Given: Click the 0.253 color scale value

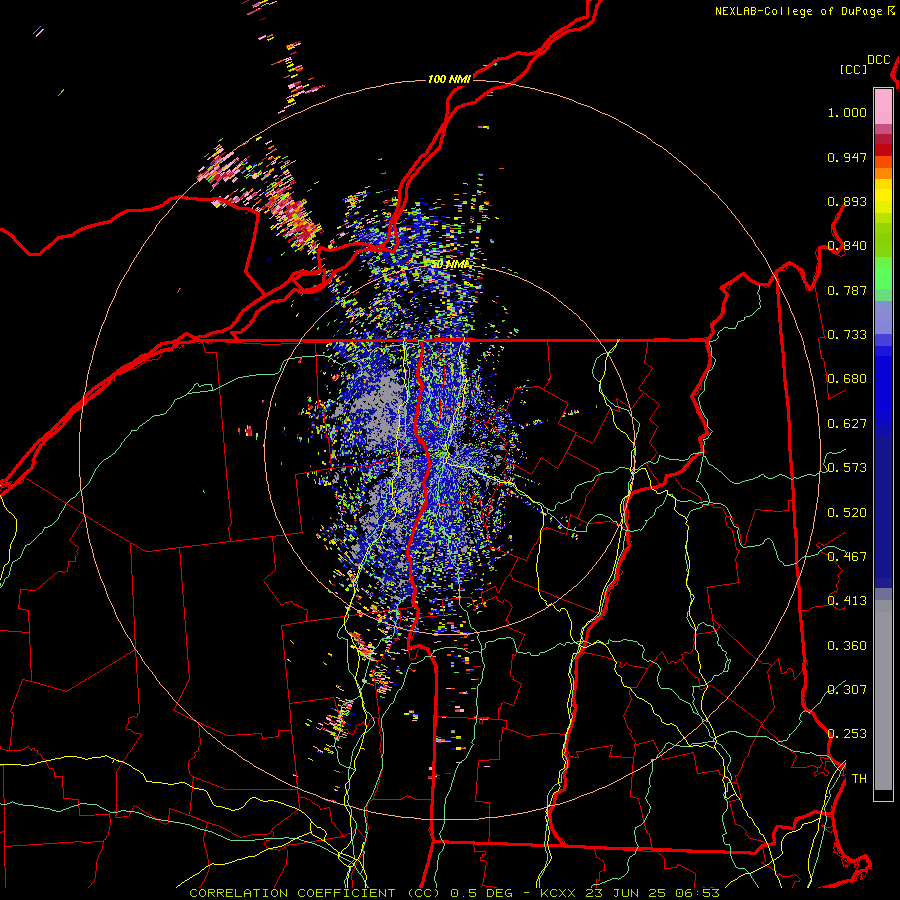Looking at the screenshot, I should coord(847,734).
